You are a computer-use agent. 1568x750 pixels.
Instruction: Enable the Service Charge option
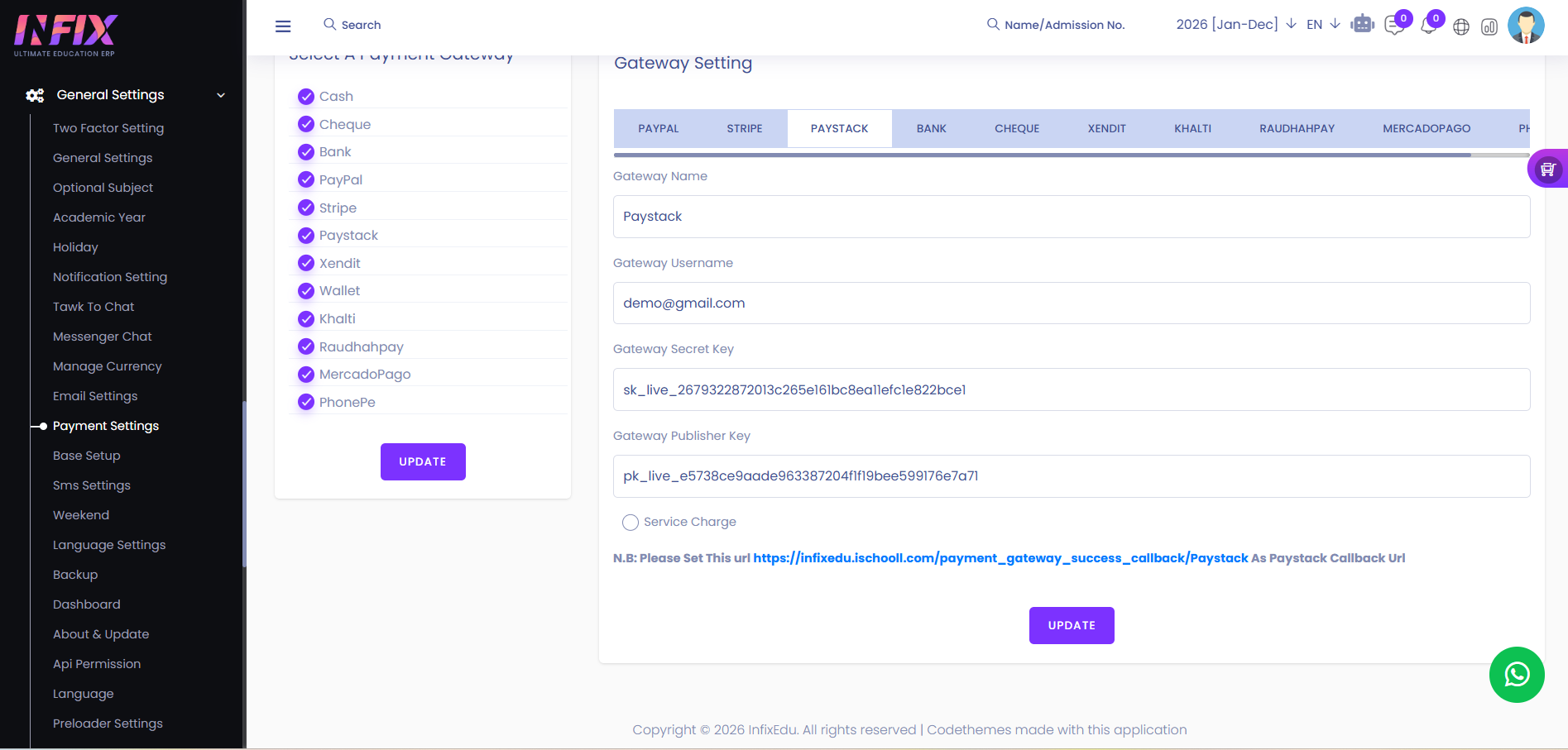[x=631, y=523]
